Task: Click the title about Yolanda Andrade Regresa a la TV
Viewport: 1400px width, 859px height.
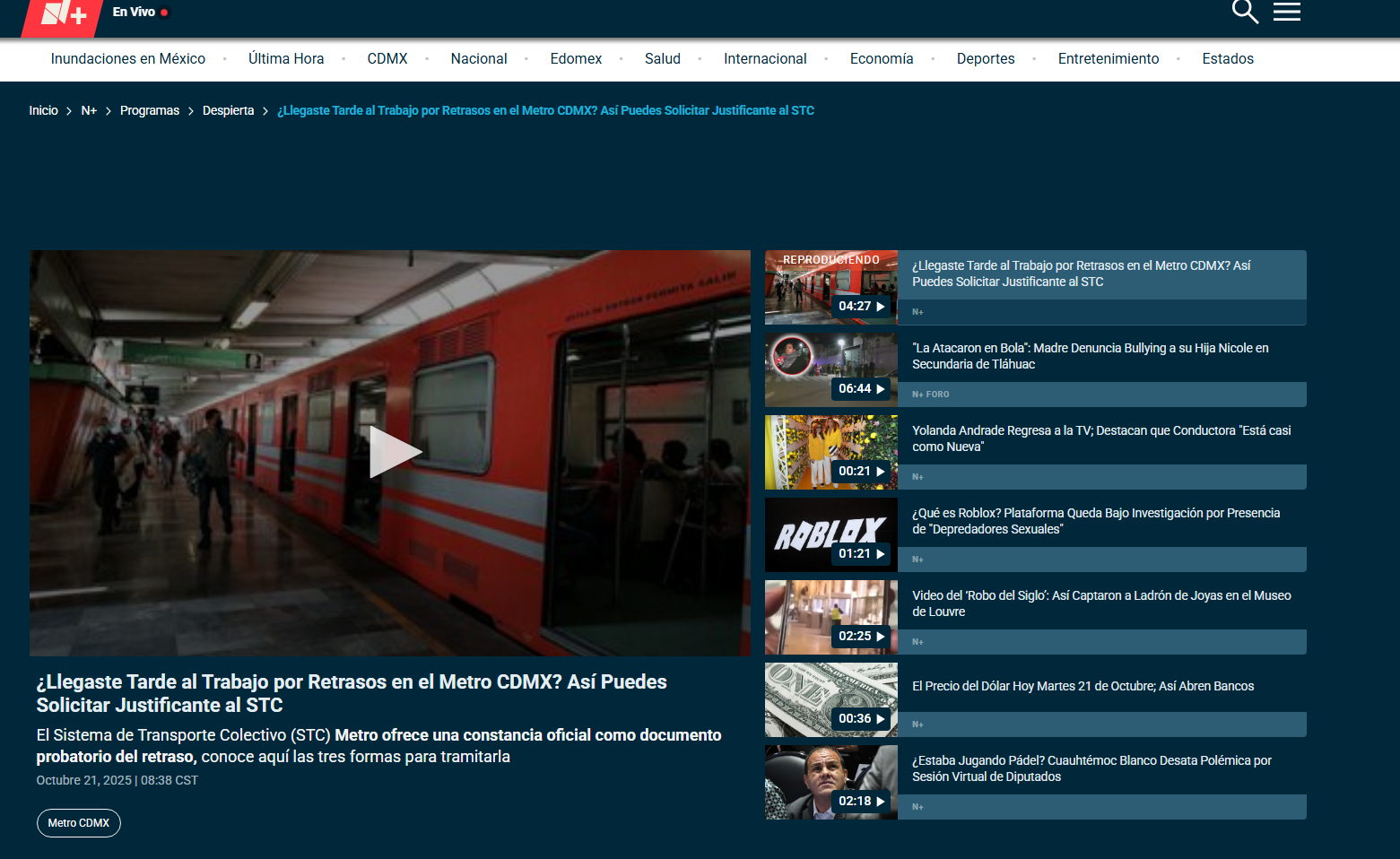Action: pos(1101,438)
